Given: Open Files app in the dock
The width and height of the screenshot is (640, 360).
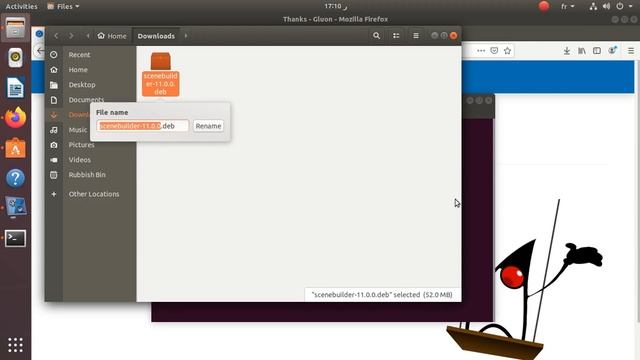Looking at the screenshot, I should click(x=15, y=28).
